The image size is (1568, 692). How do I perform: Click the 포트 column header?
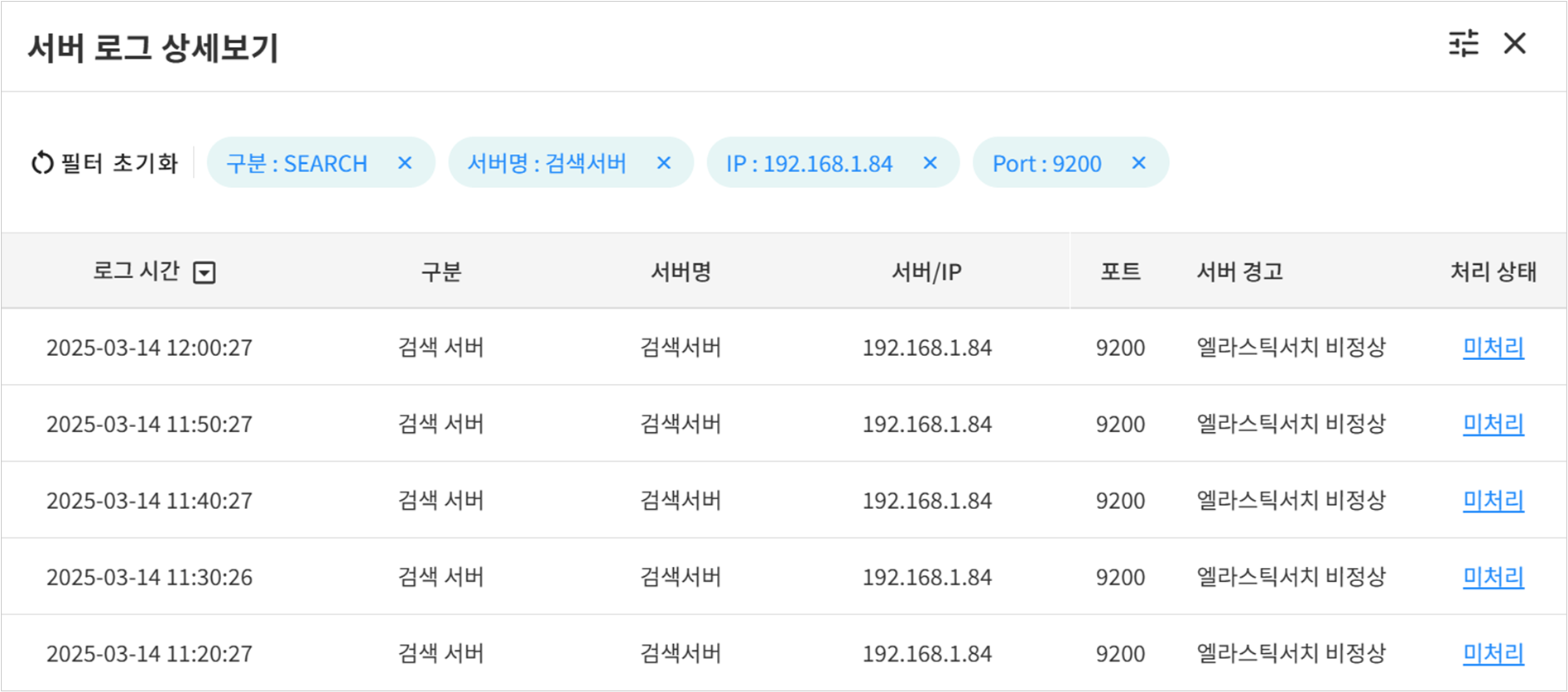click(1120, 272)
